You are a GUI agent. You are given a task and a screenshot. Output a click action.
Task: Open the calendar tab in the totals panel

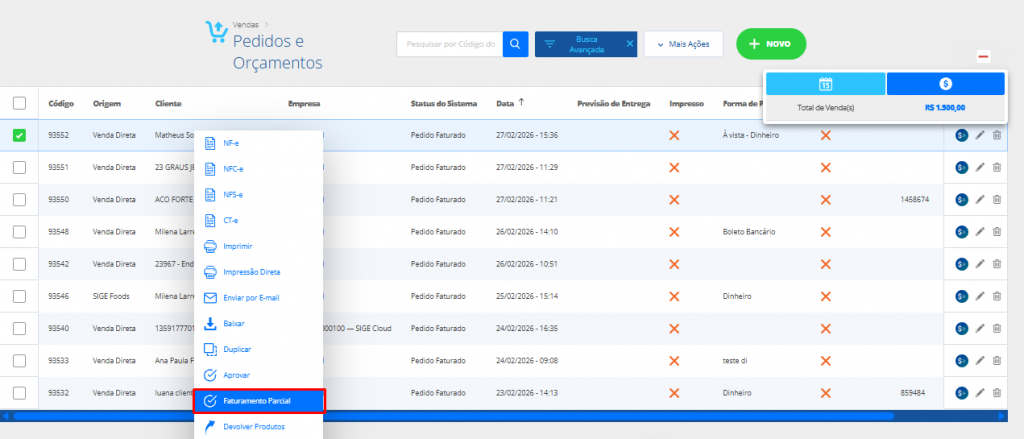pyautogui.click(x=825, y=84)
